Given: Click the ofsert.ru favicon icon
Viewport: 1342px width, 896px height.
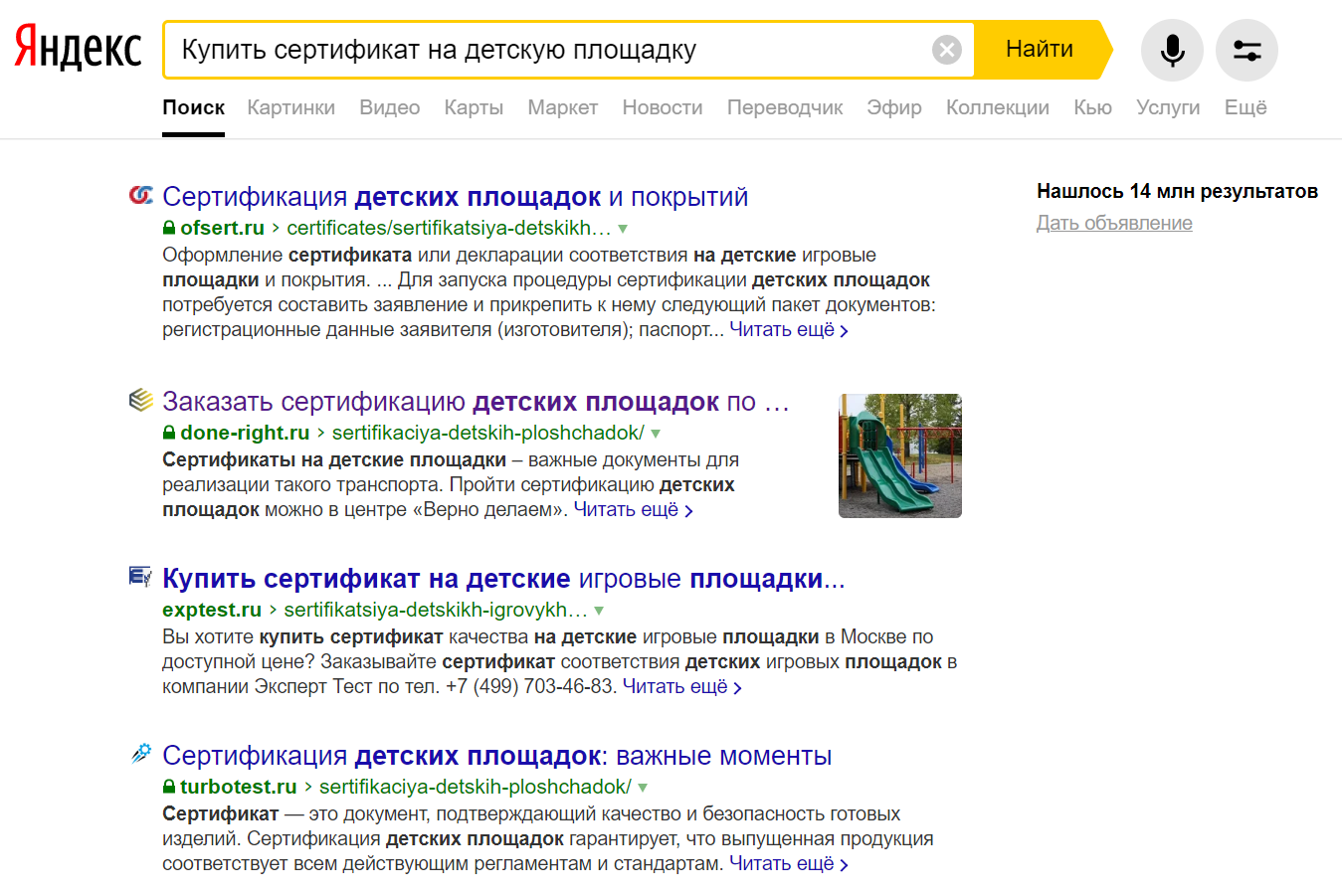Looking at the screenshot, I should [x=141, y=195].
